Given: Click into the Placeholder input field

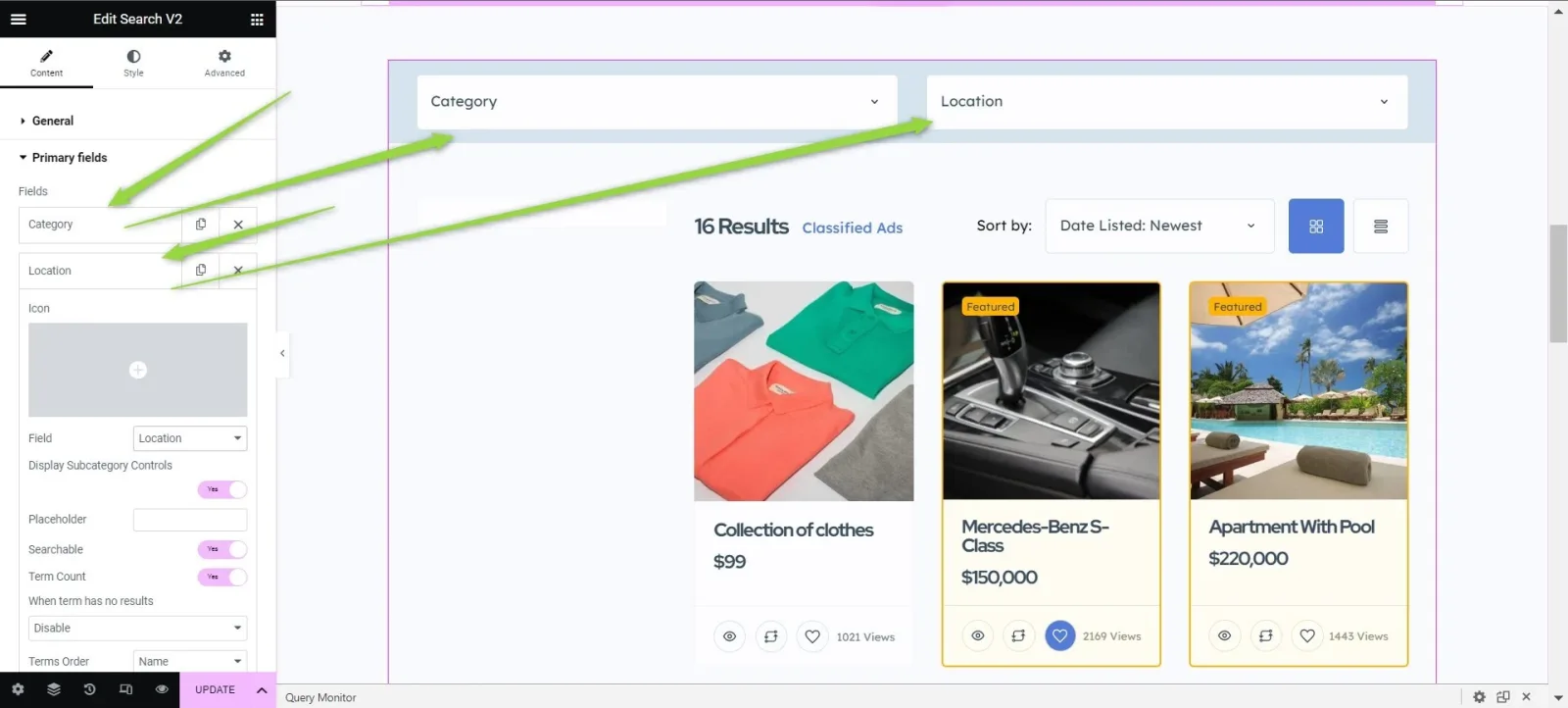Looking at the screenshot, I should pyautogui.click(x=190, y=520).
